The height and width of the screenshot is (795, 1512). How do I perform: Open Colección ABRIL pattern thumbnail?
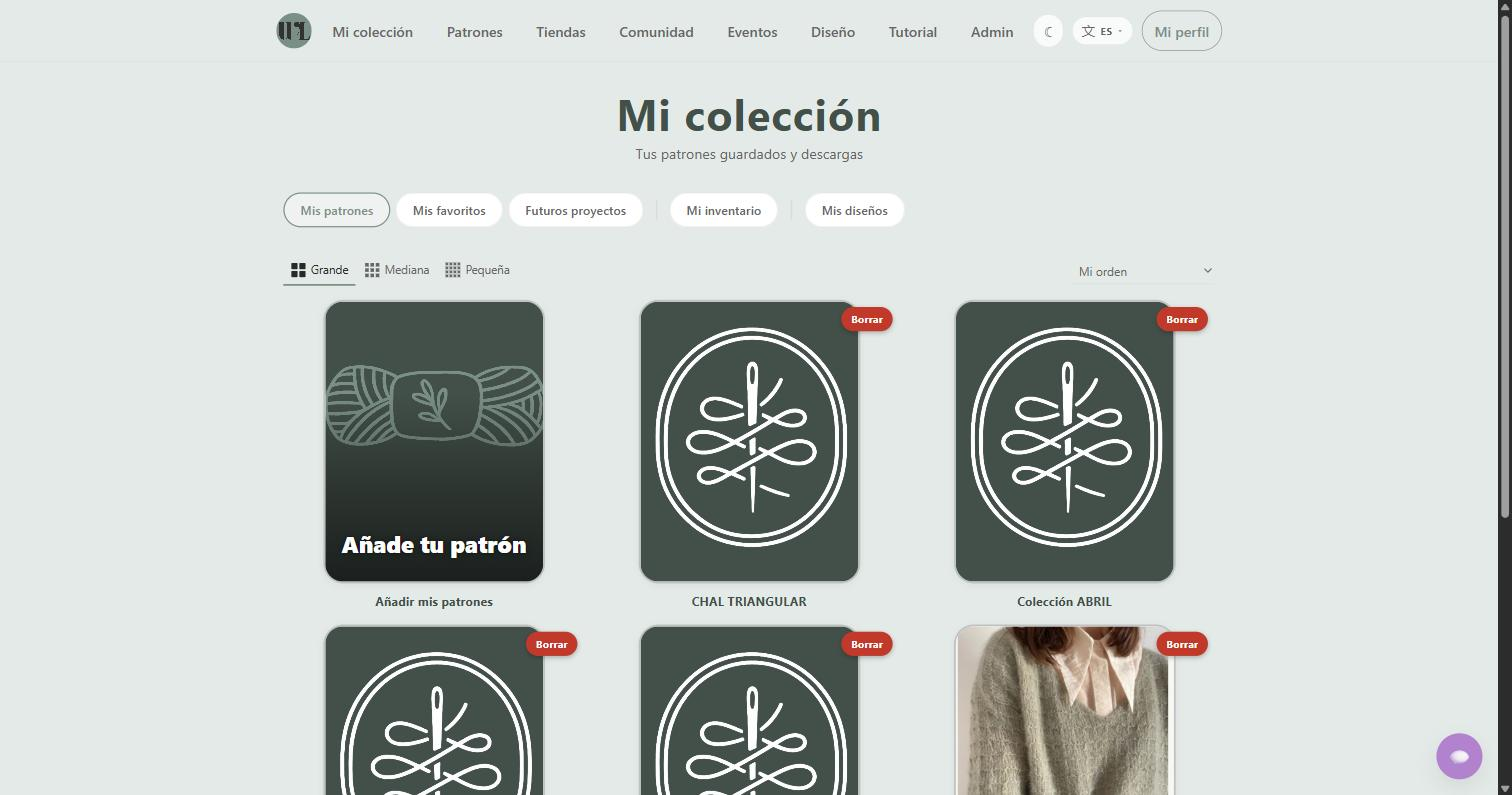point(1064,441)
